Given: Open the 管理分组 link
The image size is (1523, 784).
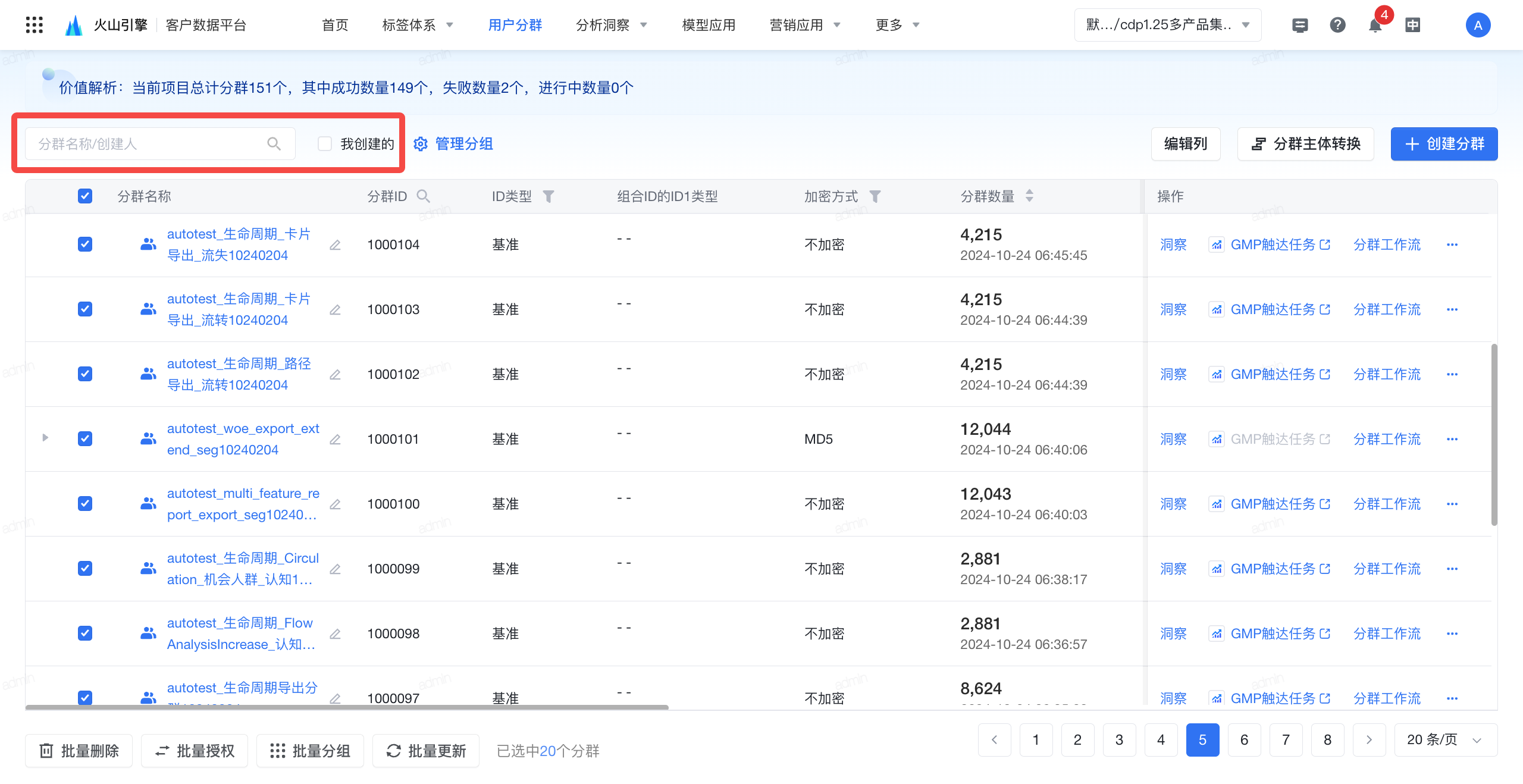Looking at the screenshot, I should tap(453, 144).
